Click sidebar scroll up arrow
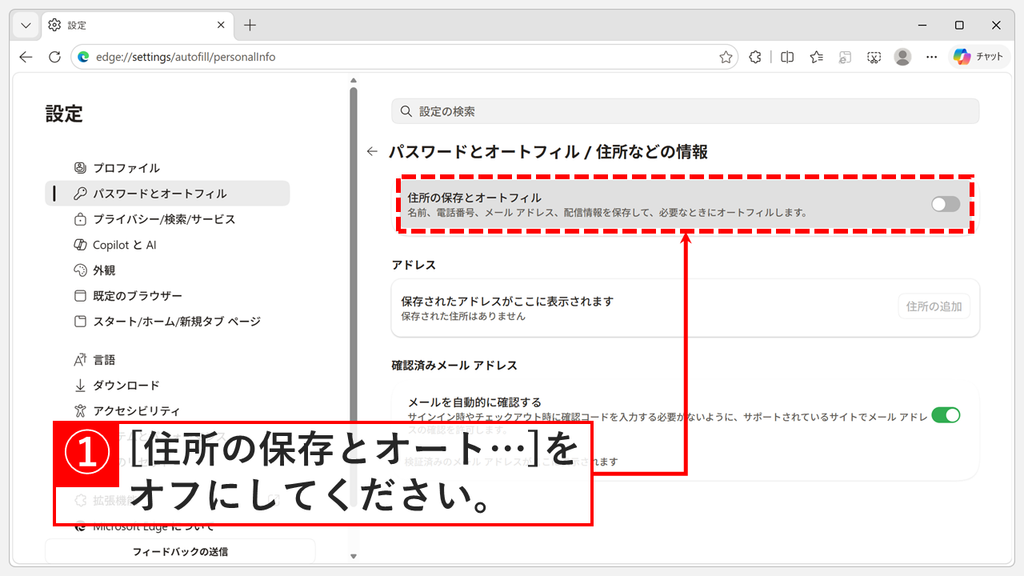Screen dimensions: 1024x576 click(353, 81)
